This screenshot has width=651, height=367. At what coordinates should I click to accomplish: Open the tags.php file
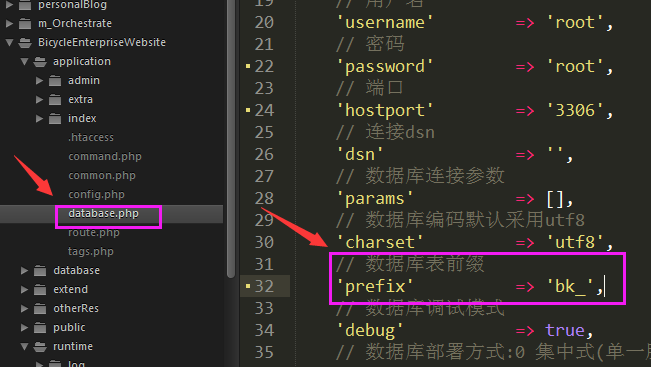[x=91, y=252]
